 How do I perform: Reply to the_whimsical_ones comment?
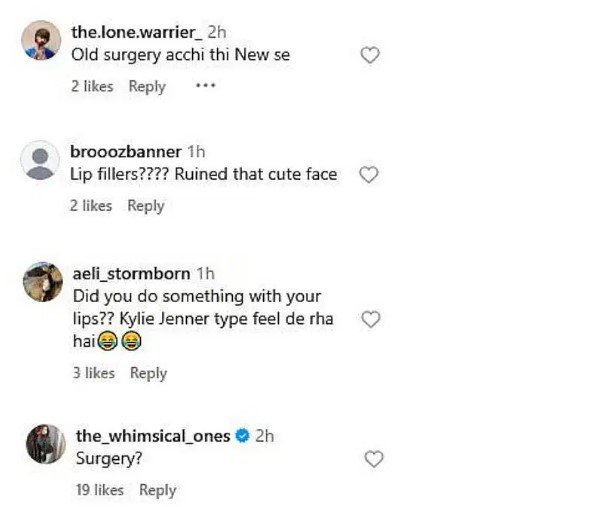point(157,490)
